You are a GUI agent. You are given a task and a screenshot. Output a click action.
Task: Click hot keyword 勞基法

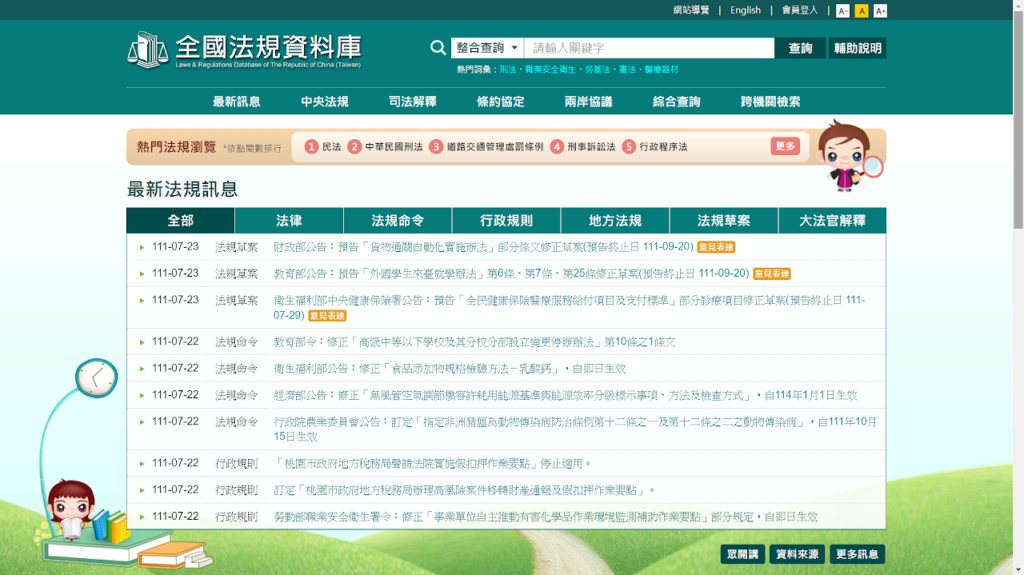click(597, 70)
